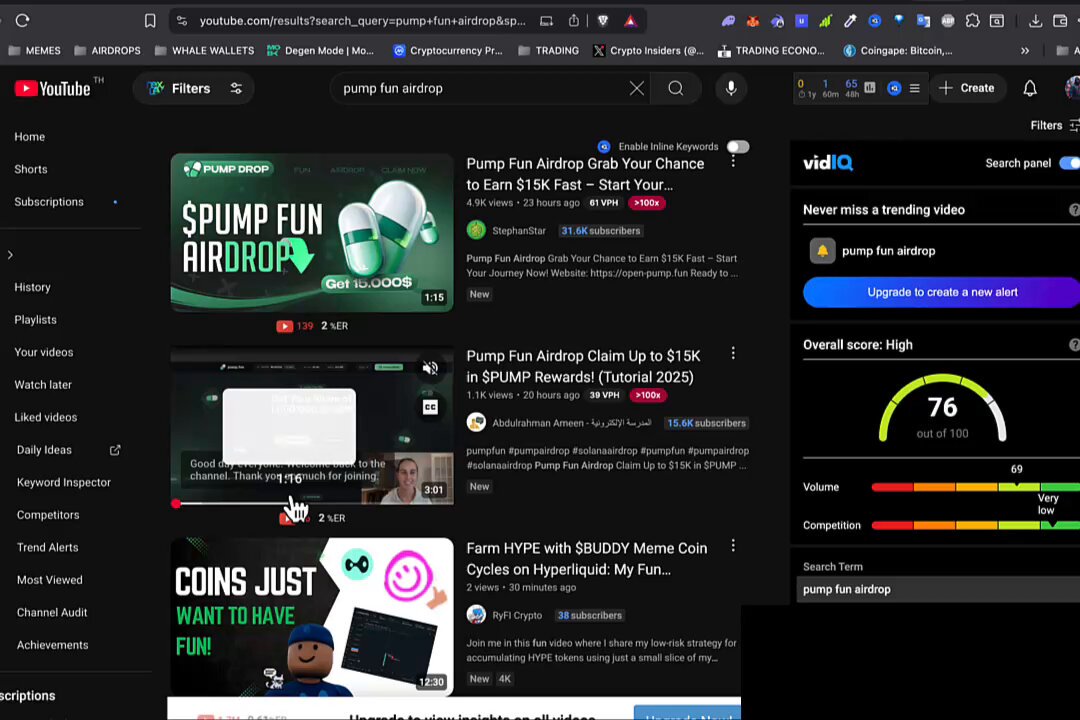Open the MEMES bookmark folder
Screen dimensions: 1080x720
[x=34, y=50]
